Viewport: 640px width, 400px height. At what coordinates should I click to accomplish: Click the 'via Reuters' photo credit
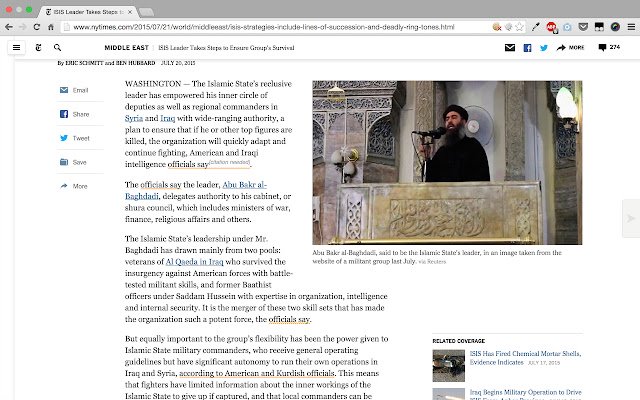point(432,262)
